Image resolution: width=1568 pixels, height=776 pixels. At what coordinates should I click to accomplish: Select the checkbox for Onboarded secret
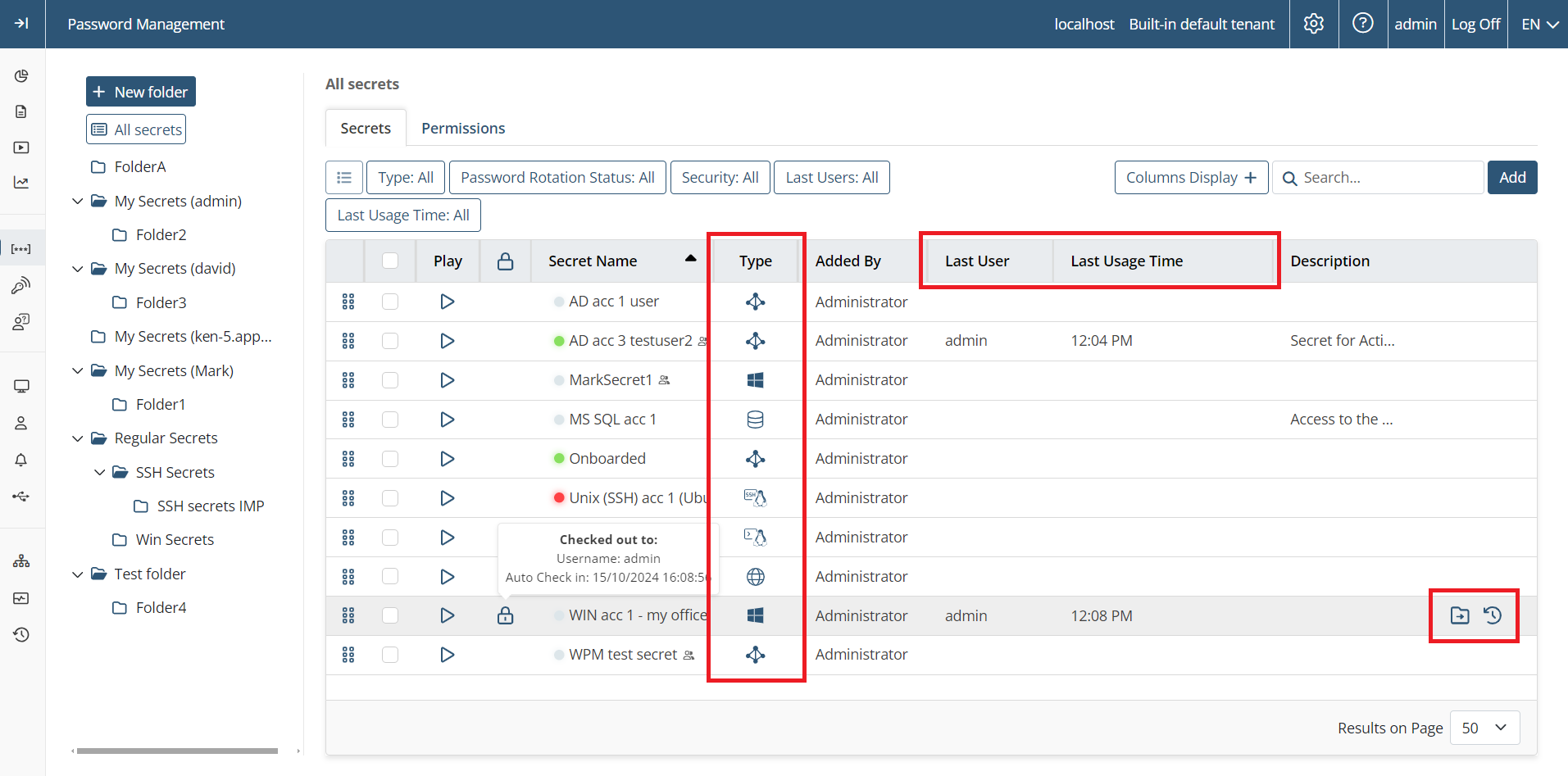tap(390, 459)
